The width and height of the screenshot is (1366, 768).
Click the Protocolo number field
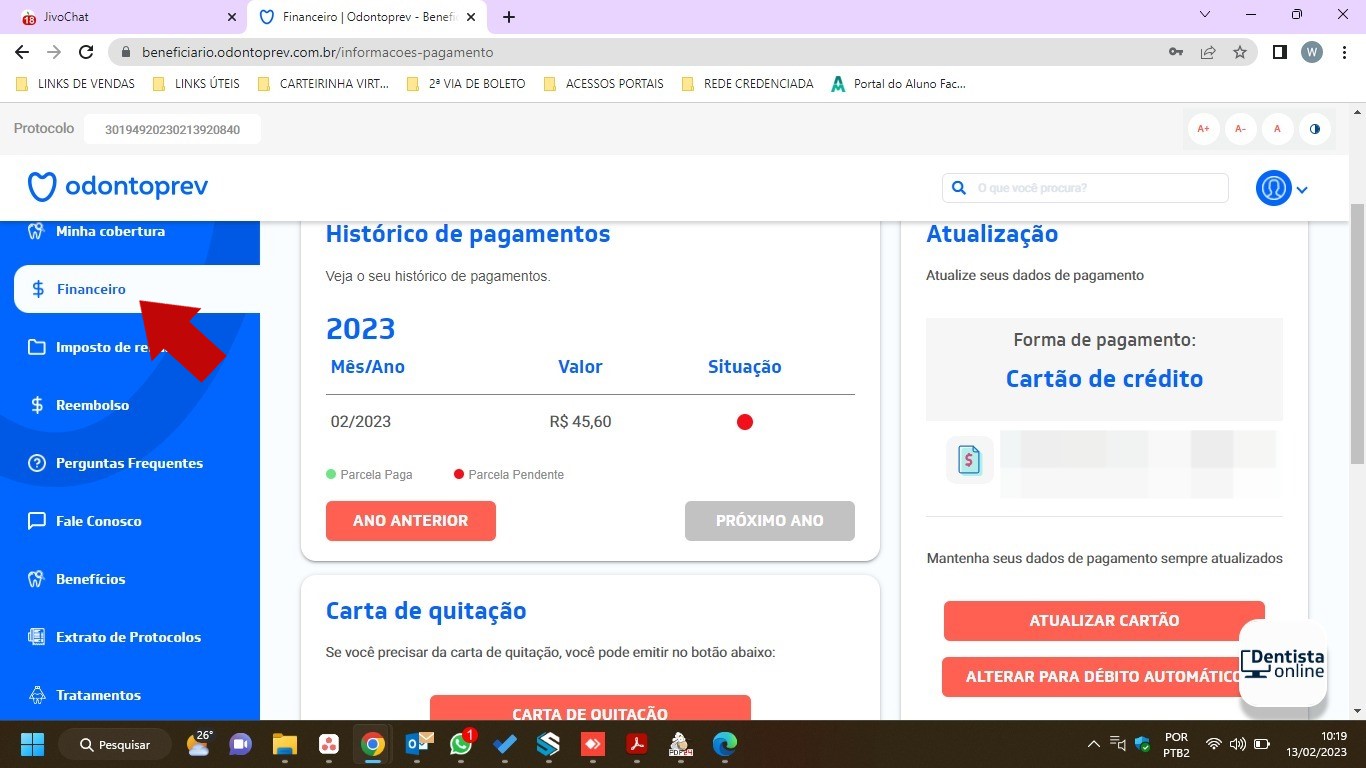(172, 129)
